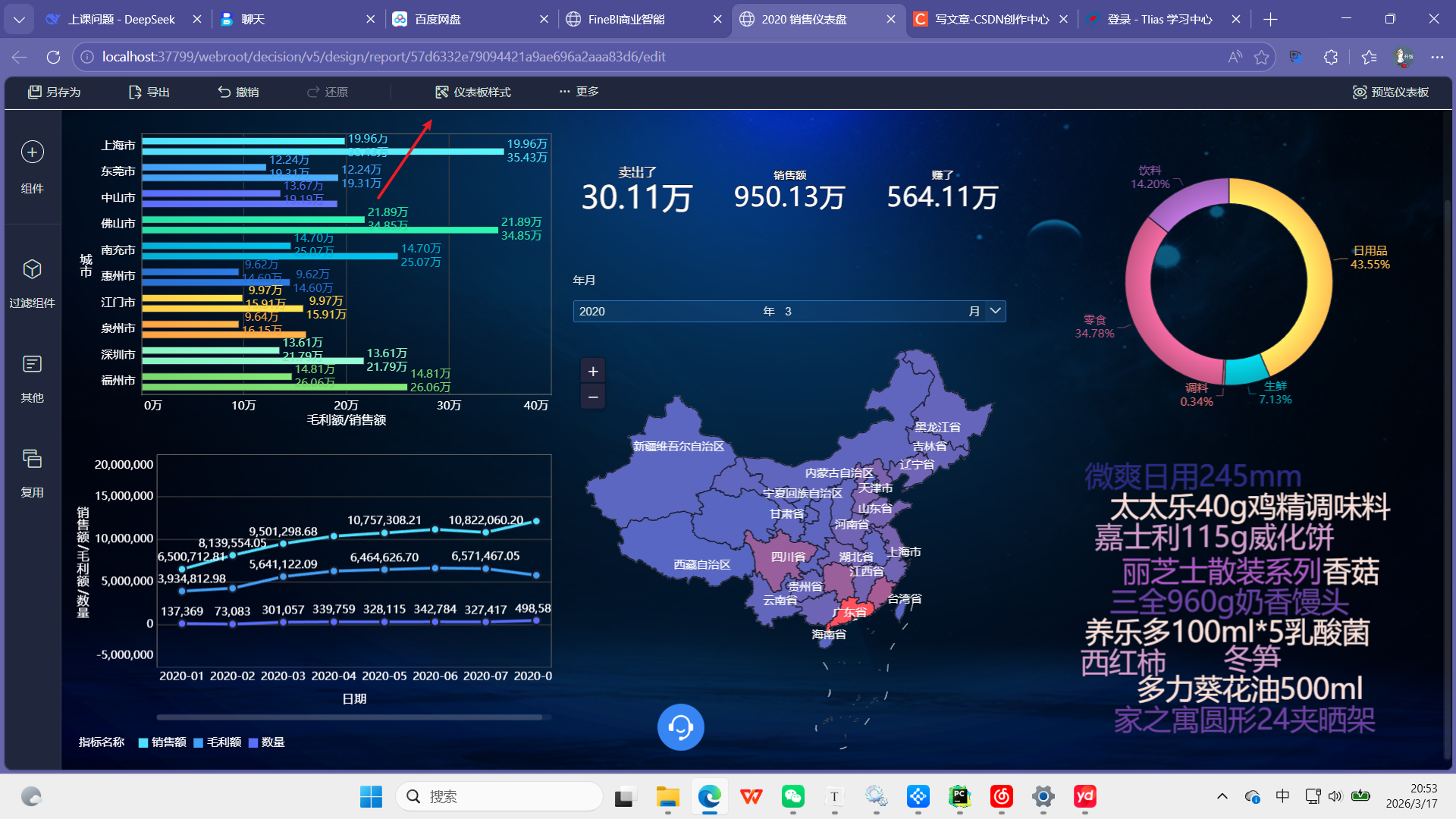Click the line chart horizontal scrollbar
Viewport: 1456px width, 819px height.
click(349, 717)
